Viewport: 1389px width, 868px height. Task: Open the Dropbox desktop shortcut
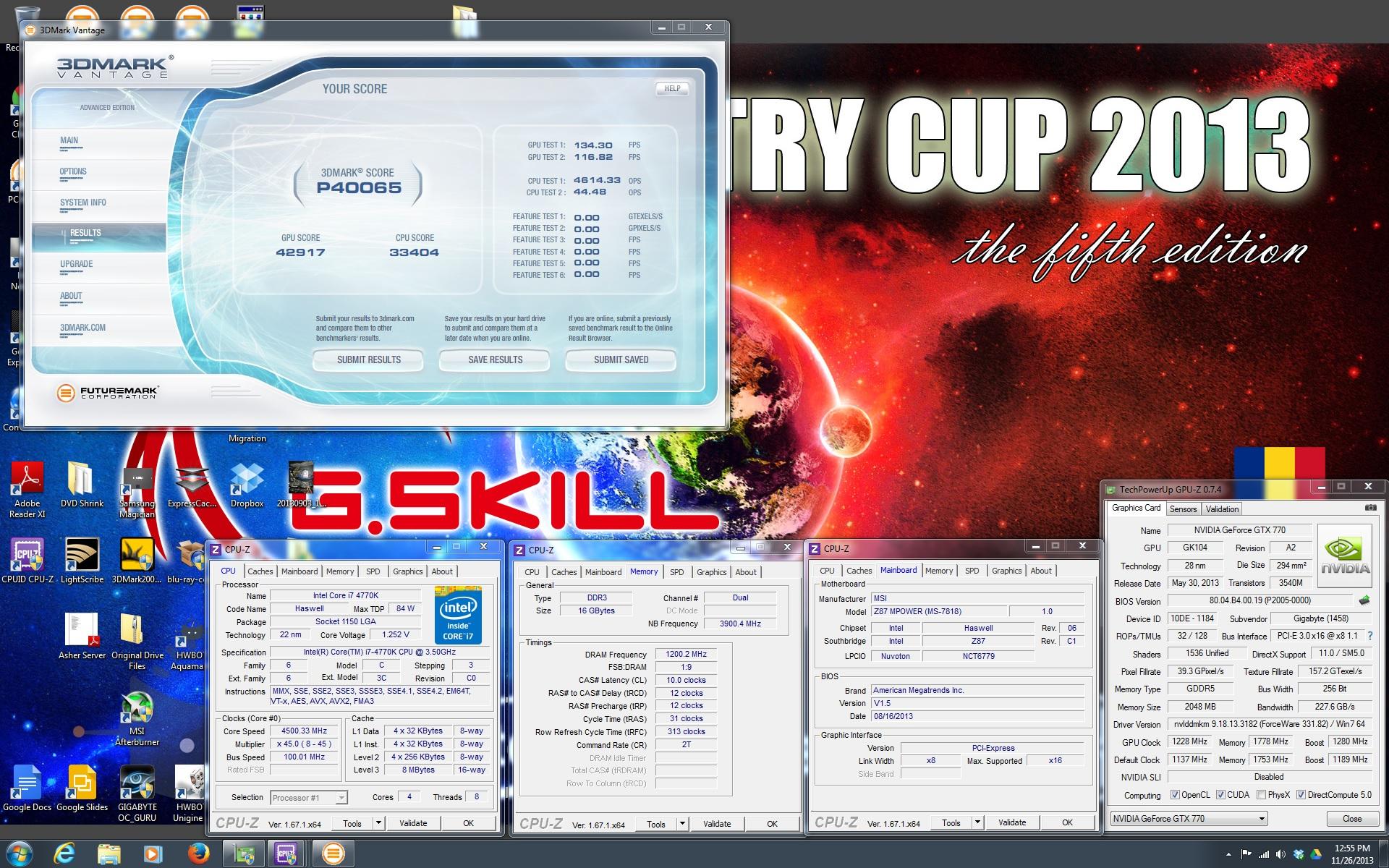247,486
